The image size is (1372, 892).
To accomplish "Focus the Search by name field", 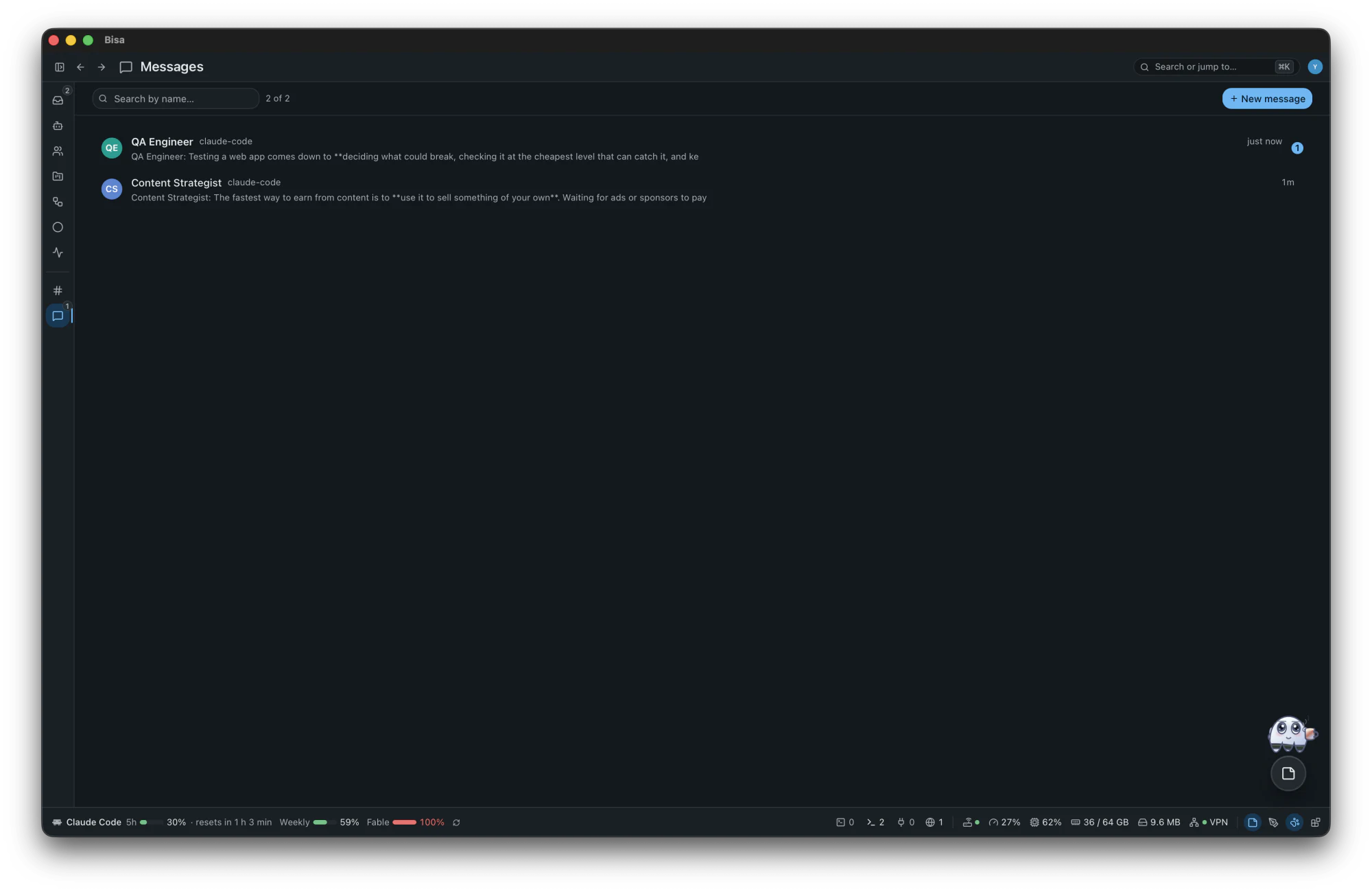I will 176,98.
